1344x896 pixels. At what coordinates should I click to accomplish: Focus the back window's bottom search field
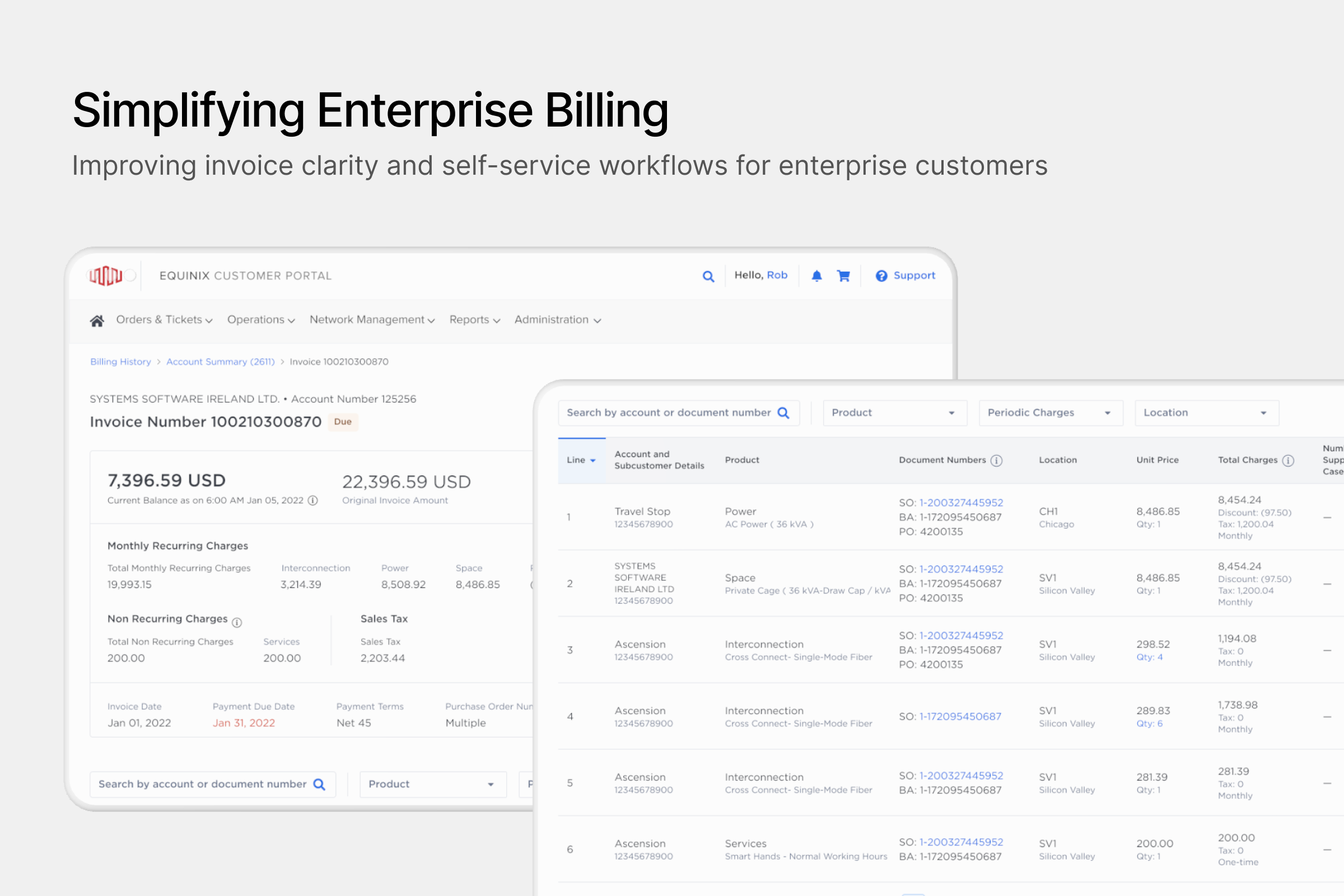click(x=213, y=785)
